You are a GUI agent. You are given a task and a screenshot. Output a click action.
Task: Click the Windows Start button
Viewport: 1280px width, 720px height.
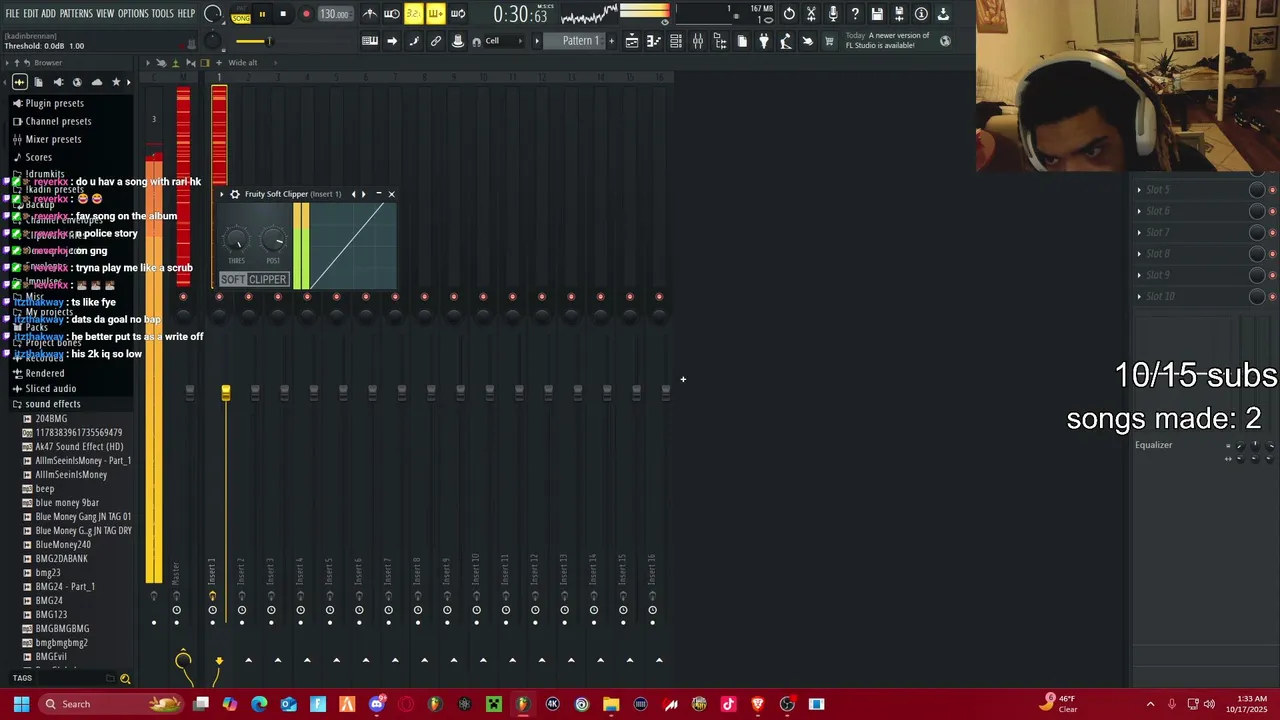click(x=21, y=704)
